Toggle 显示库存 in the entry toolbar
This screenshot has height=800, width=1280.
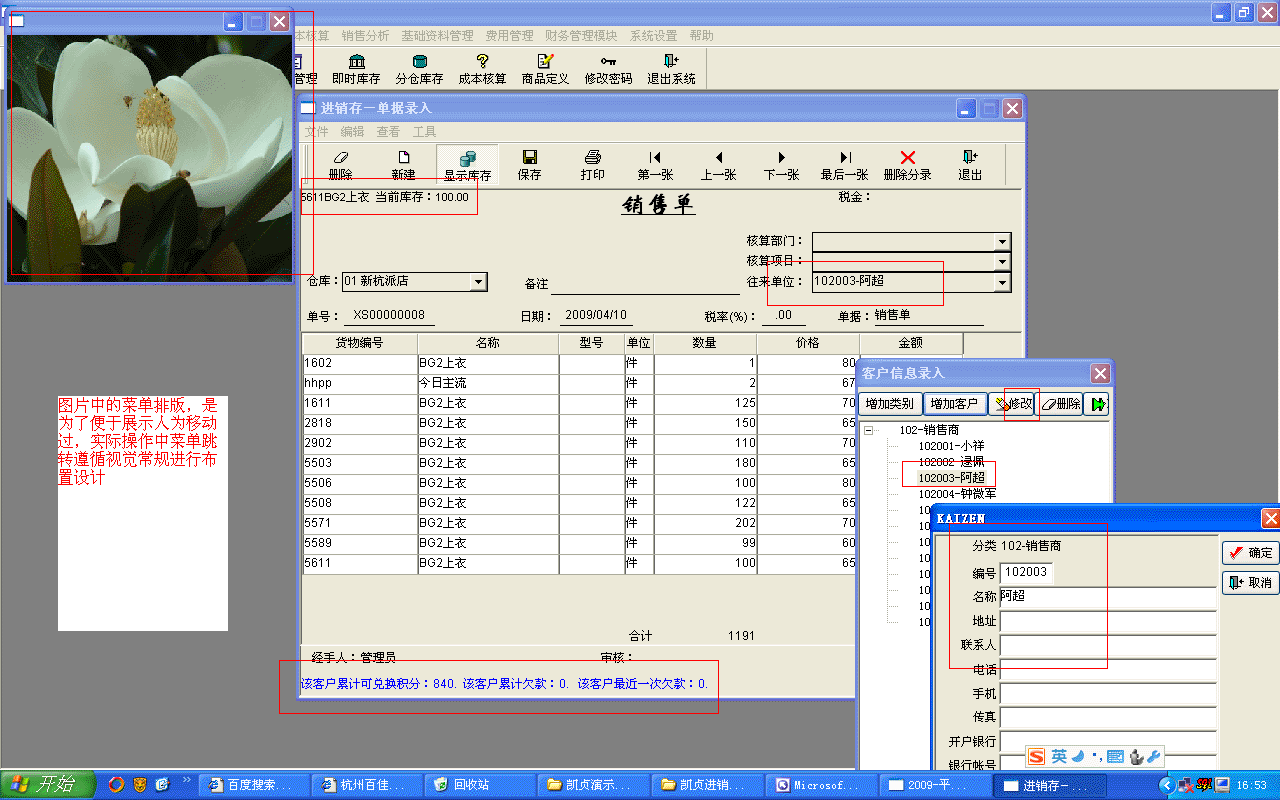(x=467, y=165)
